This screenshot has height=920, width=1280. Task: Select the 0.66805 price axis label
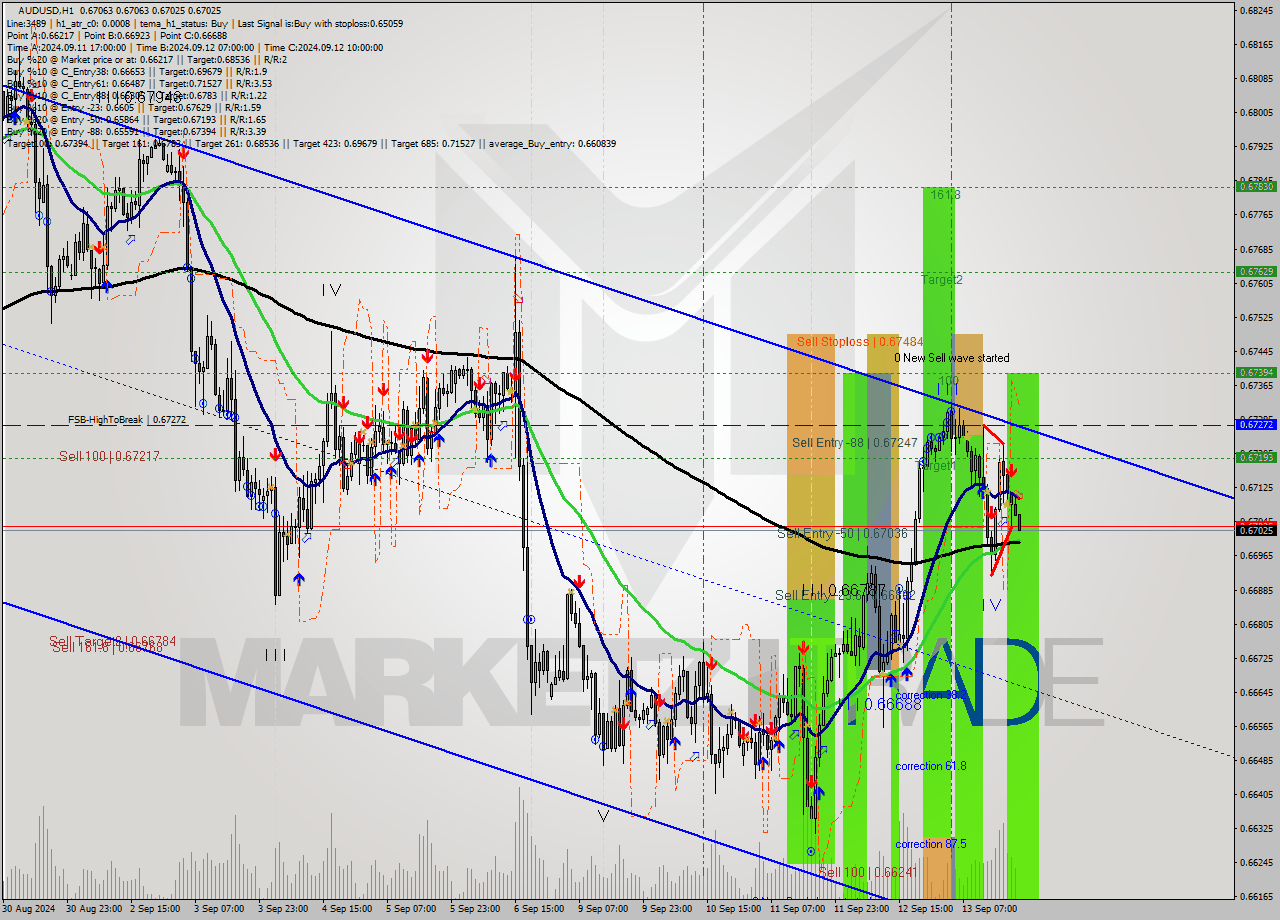1256,624
